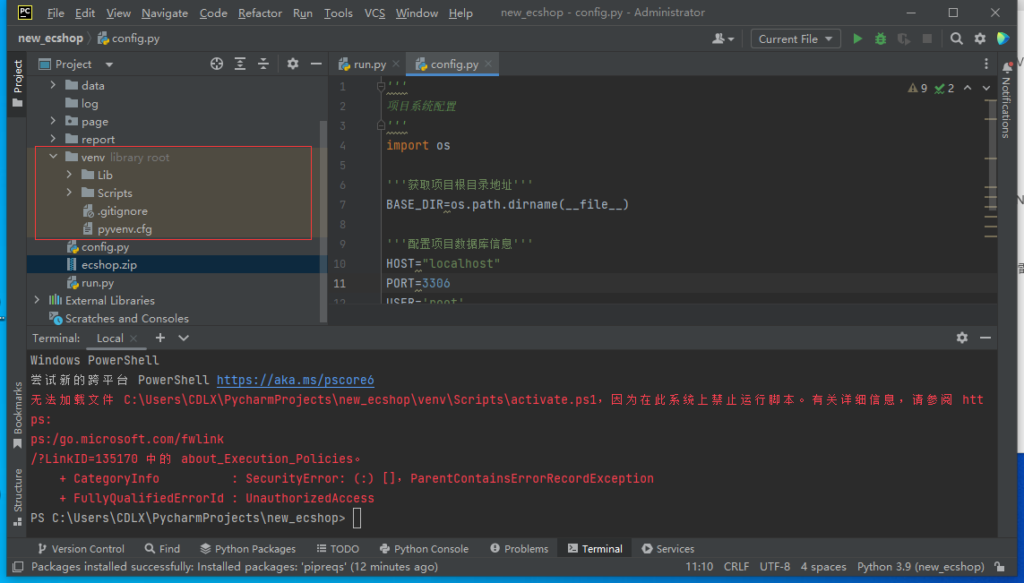
Task: Open Project panel gear options
Action: 292,64
